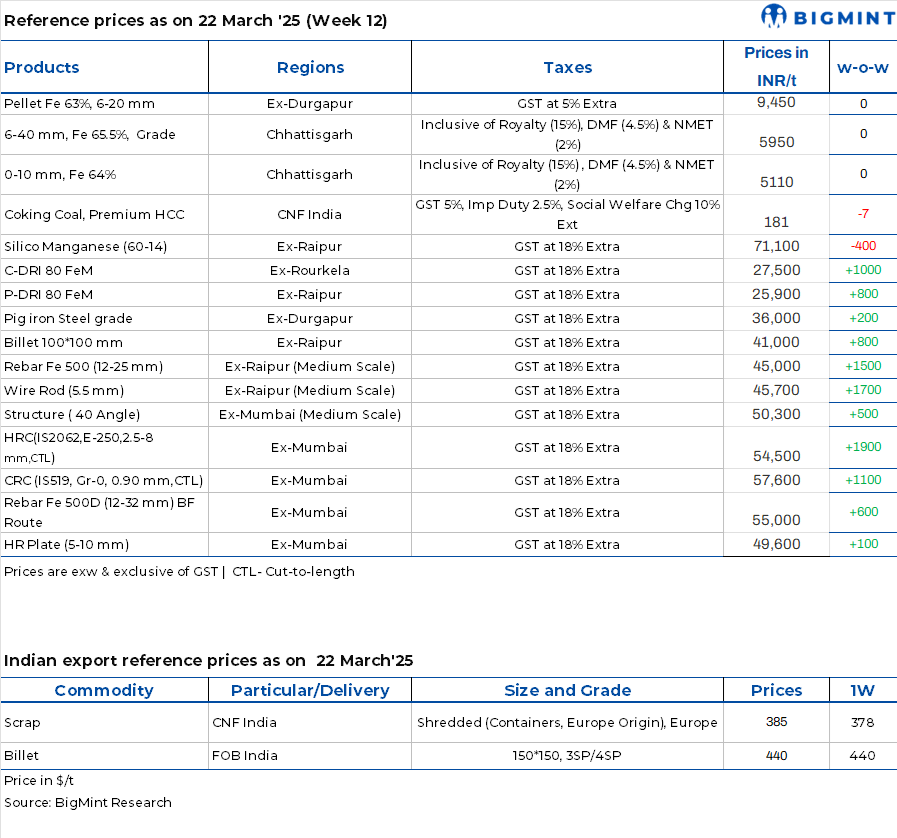This screenshot has height=838, width=897.
Task: Click the FOB India delivery cell
Action: coord(245,756)
